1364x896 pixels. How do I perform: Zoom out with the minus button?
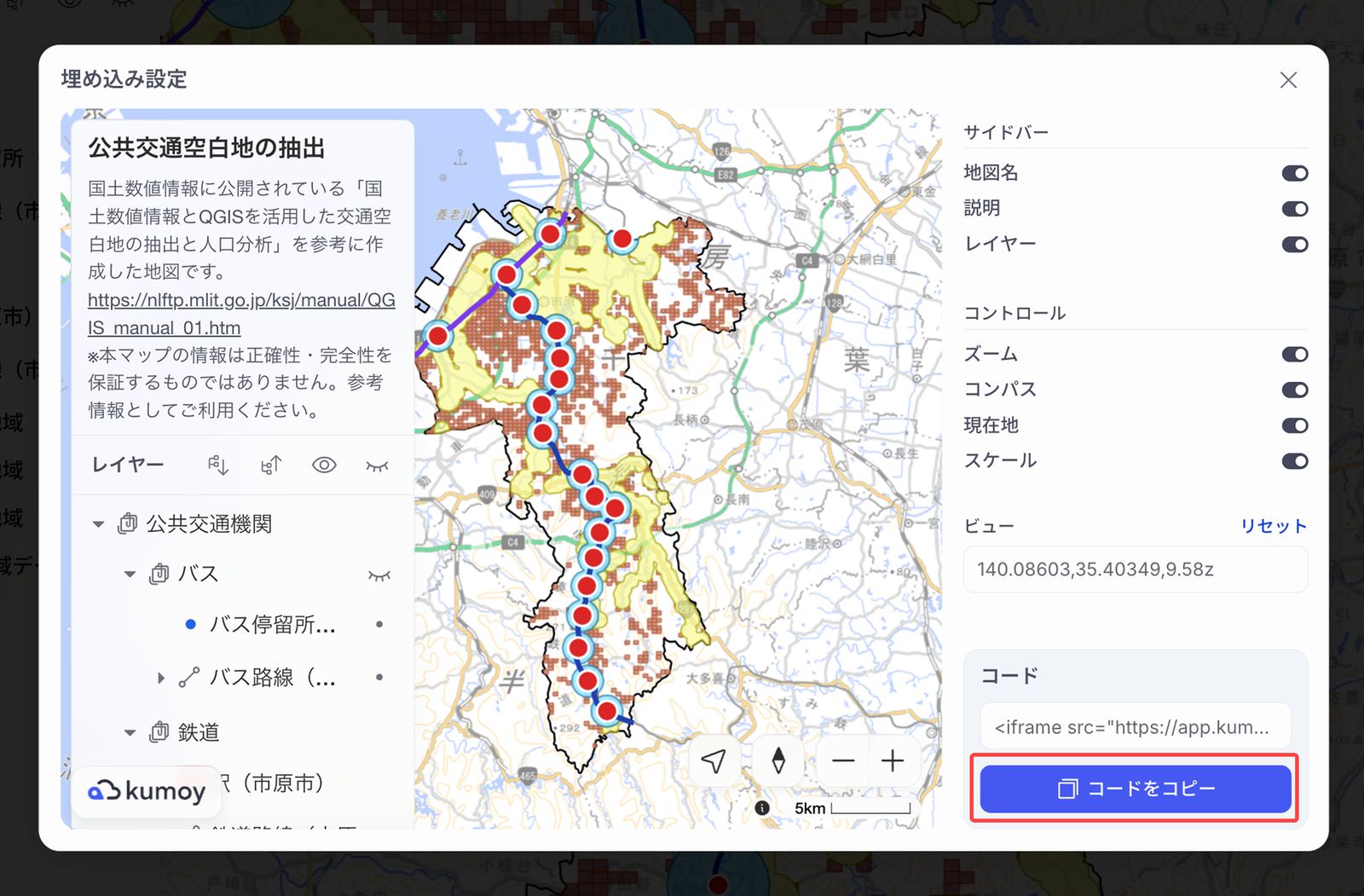(843, 760)
